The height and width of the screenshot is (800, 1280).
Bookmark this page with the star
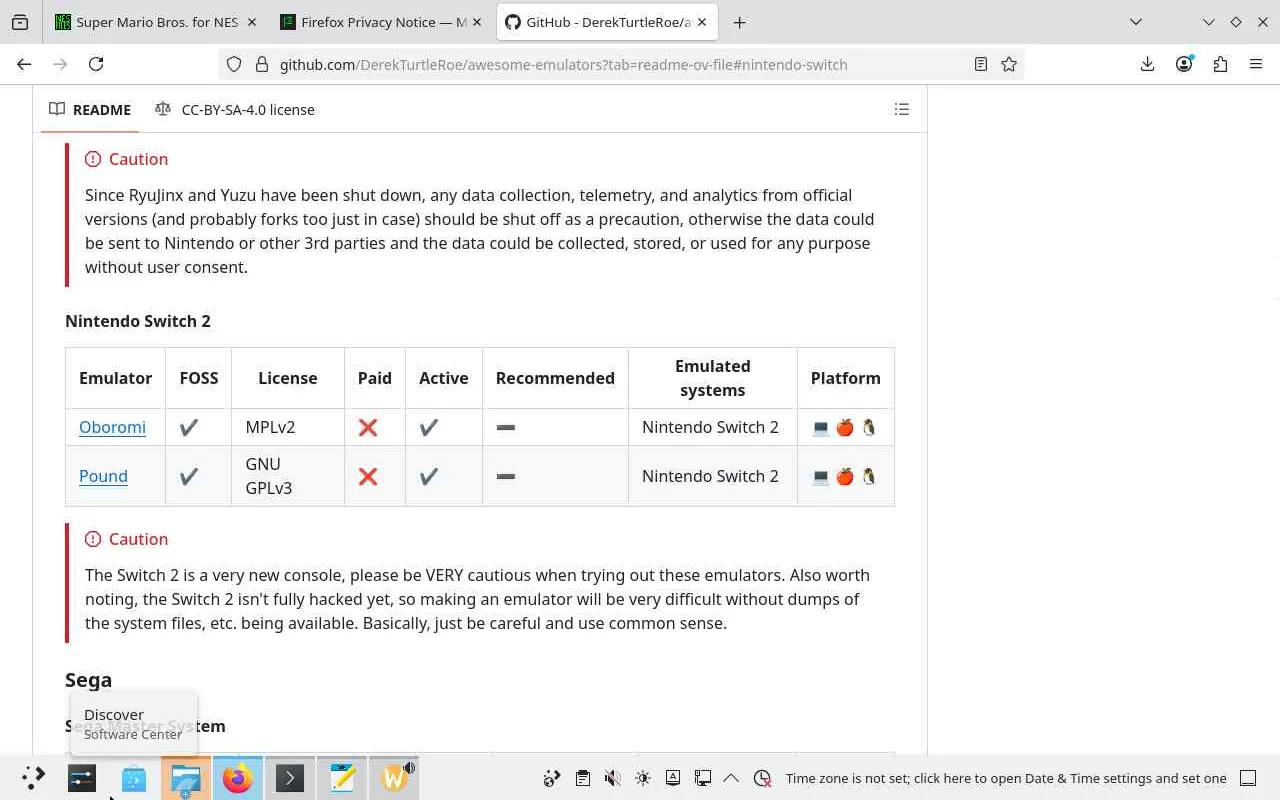1009,64
